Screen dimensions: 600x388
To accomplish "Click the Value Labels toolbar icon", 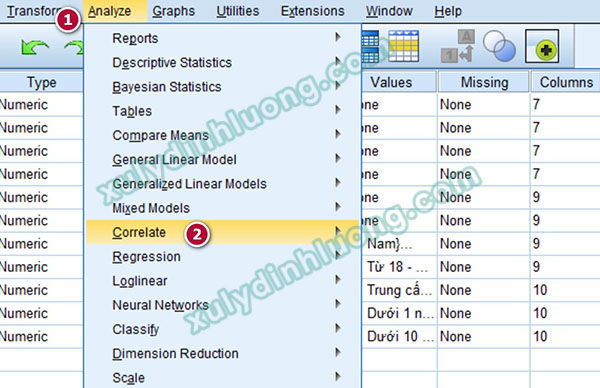I will (458, 46).
